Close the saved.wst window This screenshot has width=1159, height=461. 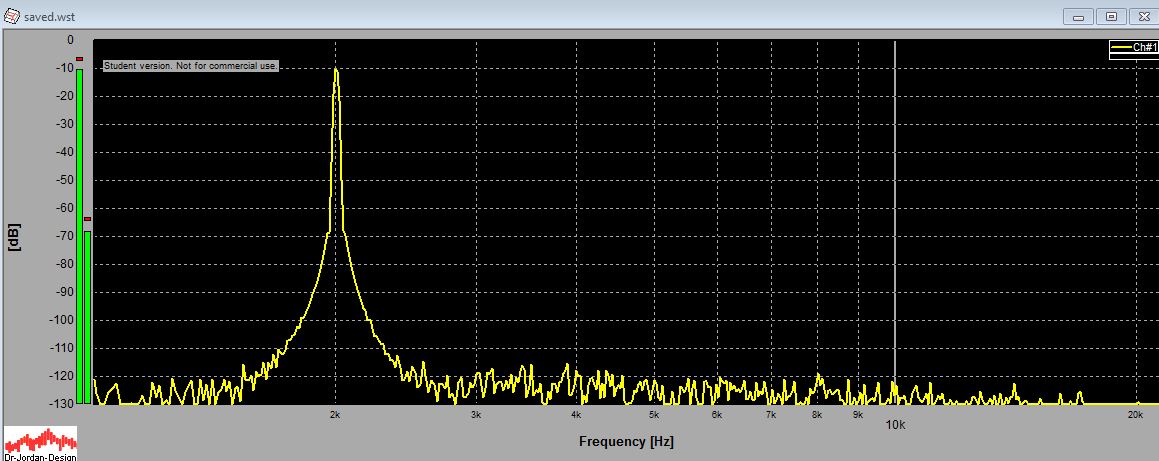(1143, 17)
